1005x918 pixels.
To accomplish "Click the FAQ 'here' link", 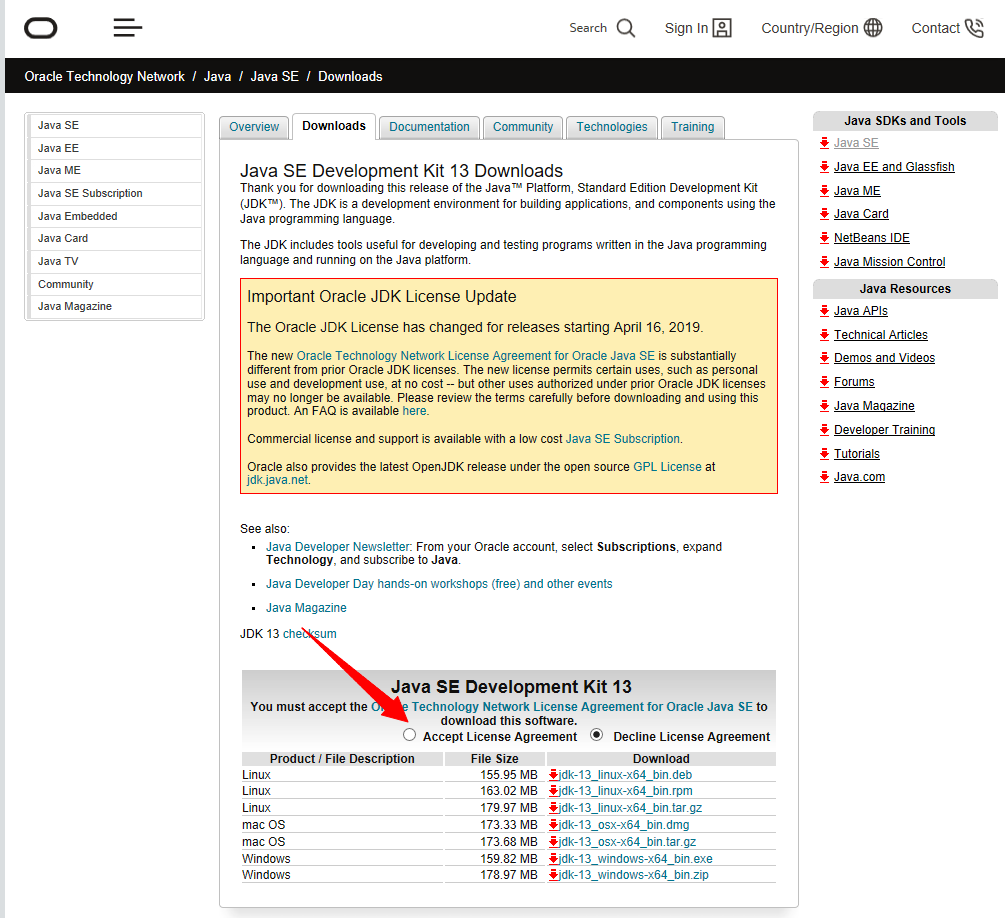I will coord(414,411).
